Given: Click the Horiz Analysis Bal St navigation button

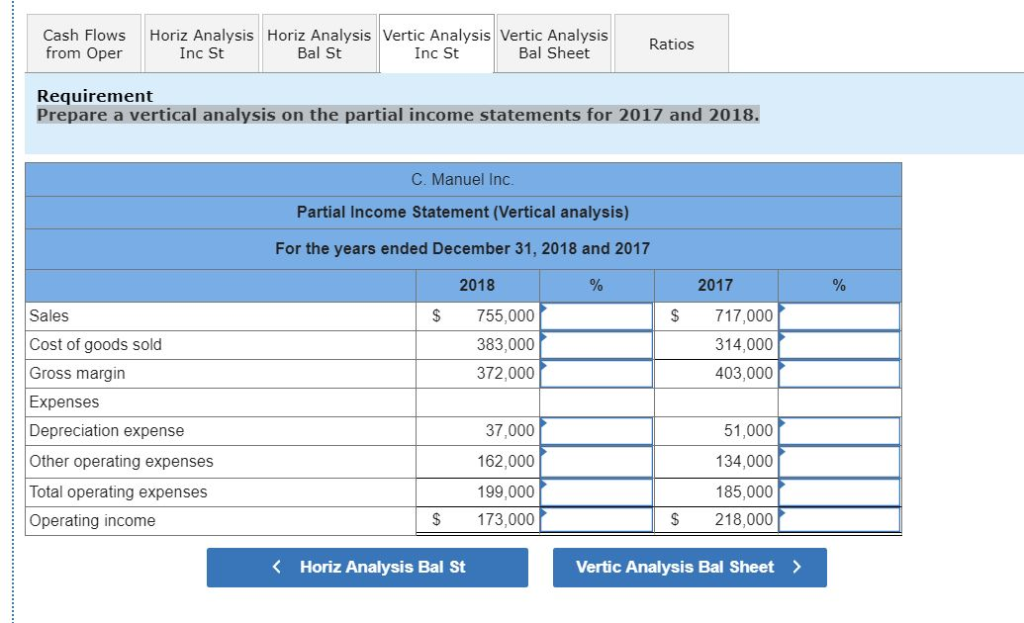Looking at the screenshot, I should (x=367, y=567).
